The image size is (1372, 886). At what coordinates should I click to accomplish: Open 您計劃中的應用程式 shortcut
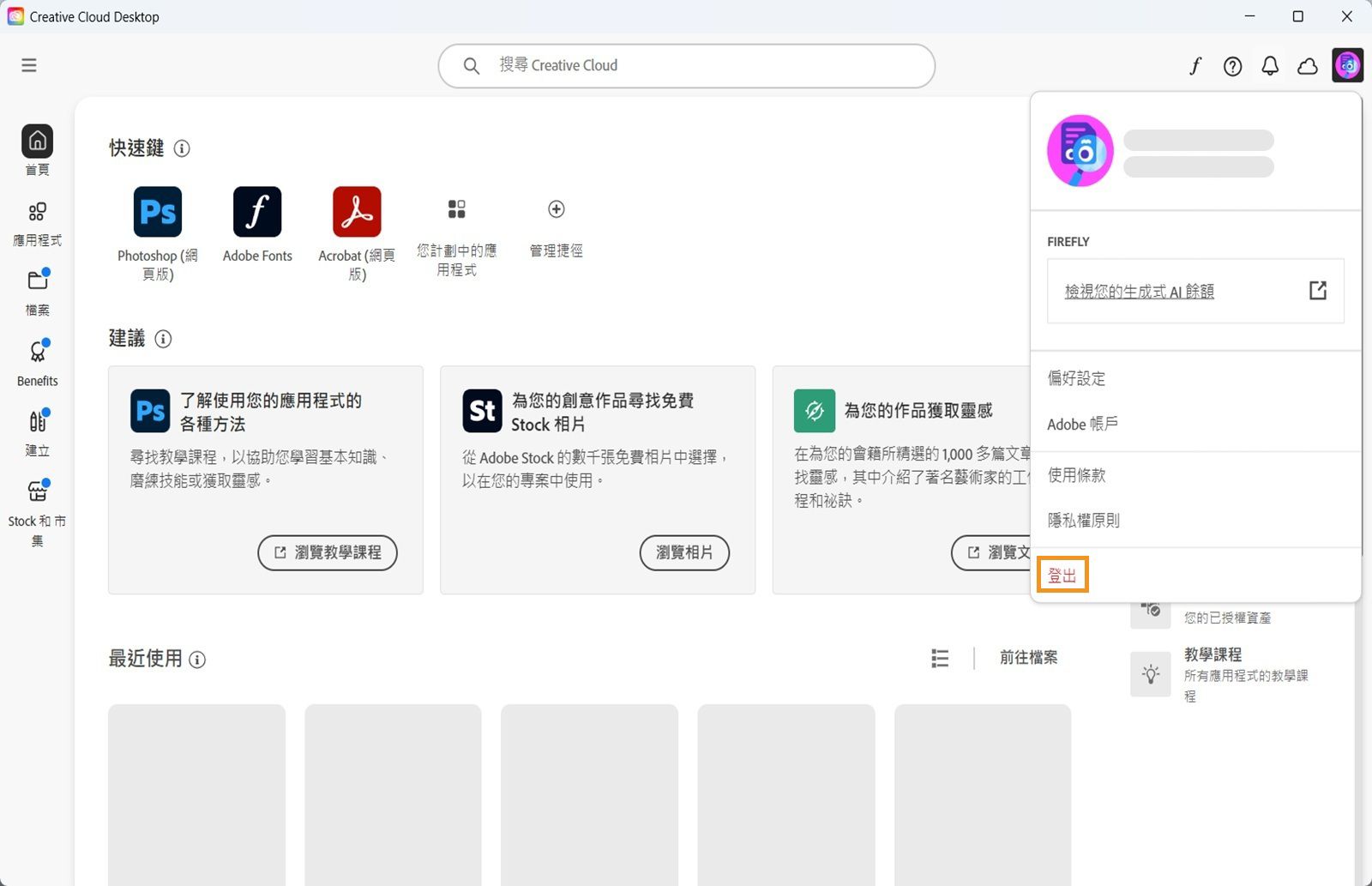click(456, 238)
